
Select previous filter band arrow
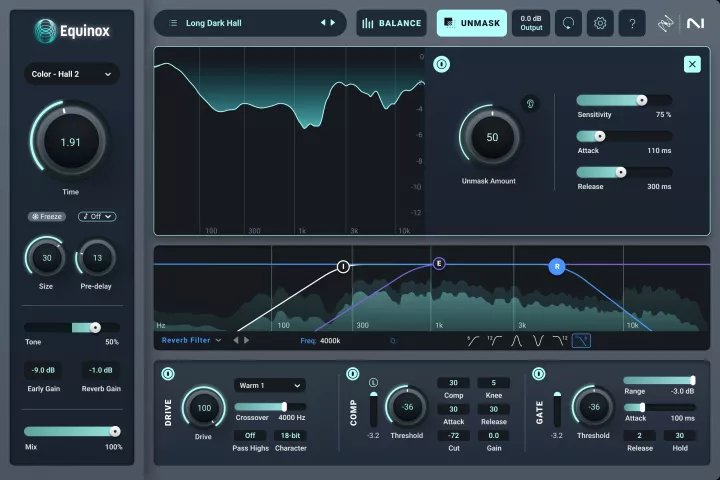click(x=236, y=340)
